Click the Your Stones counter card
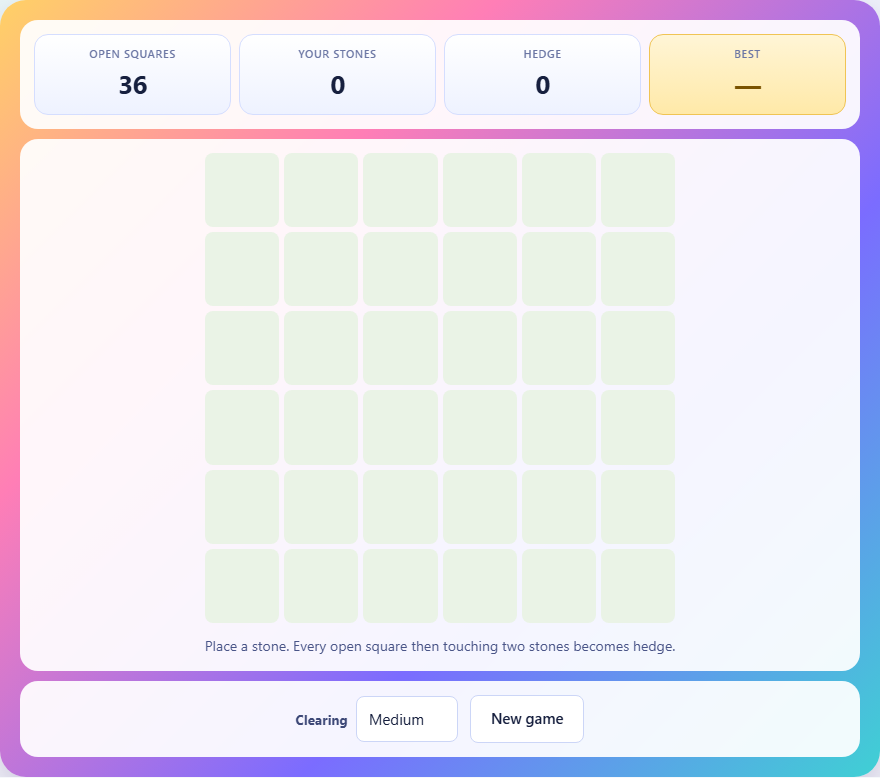880x778 pixels. pos(337,75)
